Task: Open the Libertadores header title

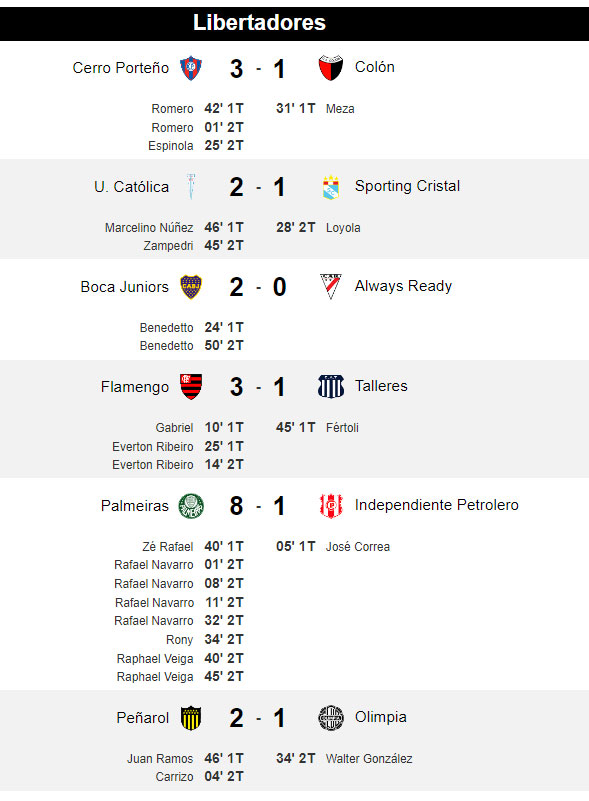Action: (259, 22)
